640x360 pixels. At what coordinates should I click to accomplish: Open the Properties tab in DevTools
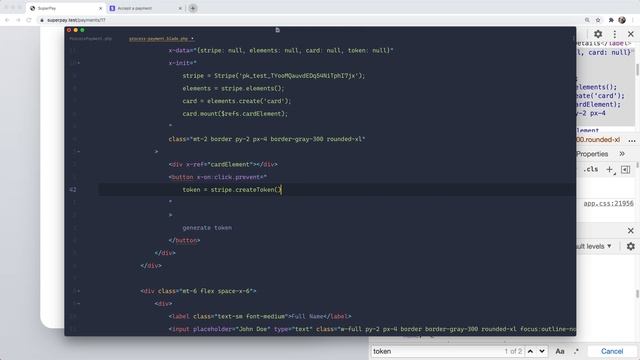(592, 154)
